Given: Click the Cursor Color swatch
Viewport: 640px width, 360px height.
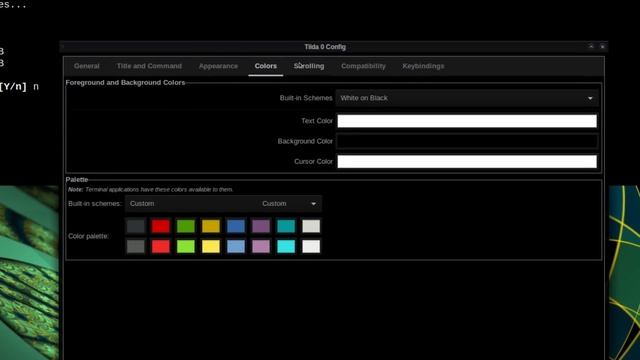Looking at the screenshot, I should pyautogui.click(x=467, y=162).
